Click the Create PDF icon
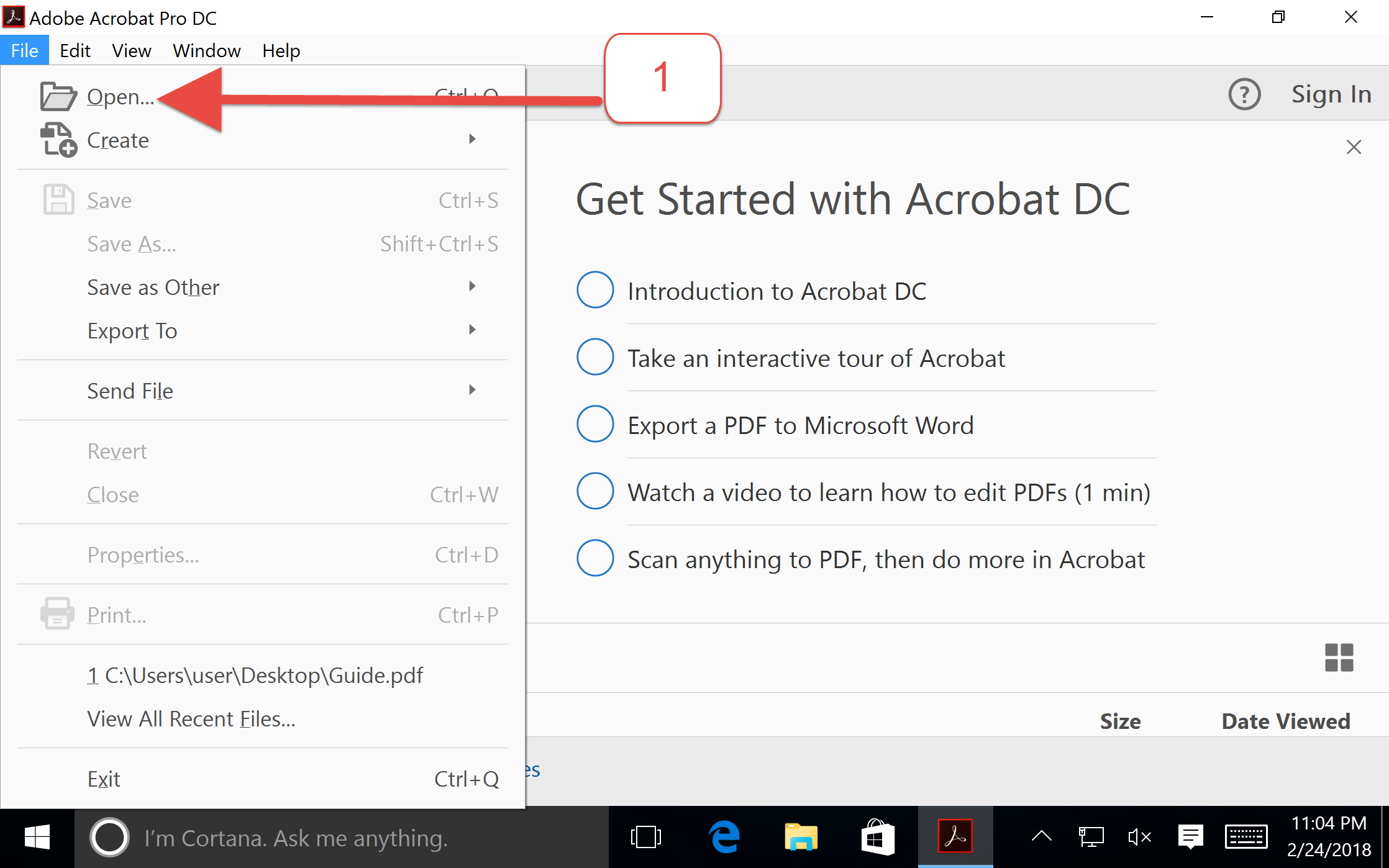The height and width of the screenshot is (868, 1389). click(x=58, y=140)
